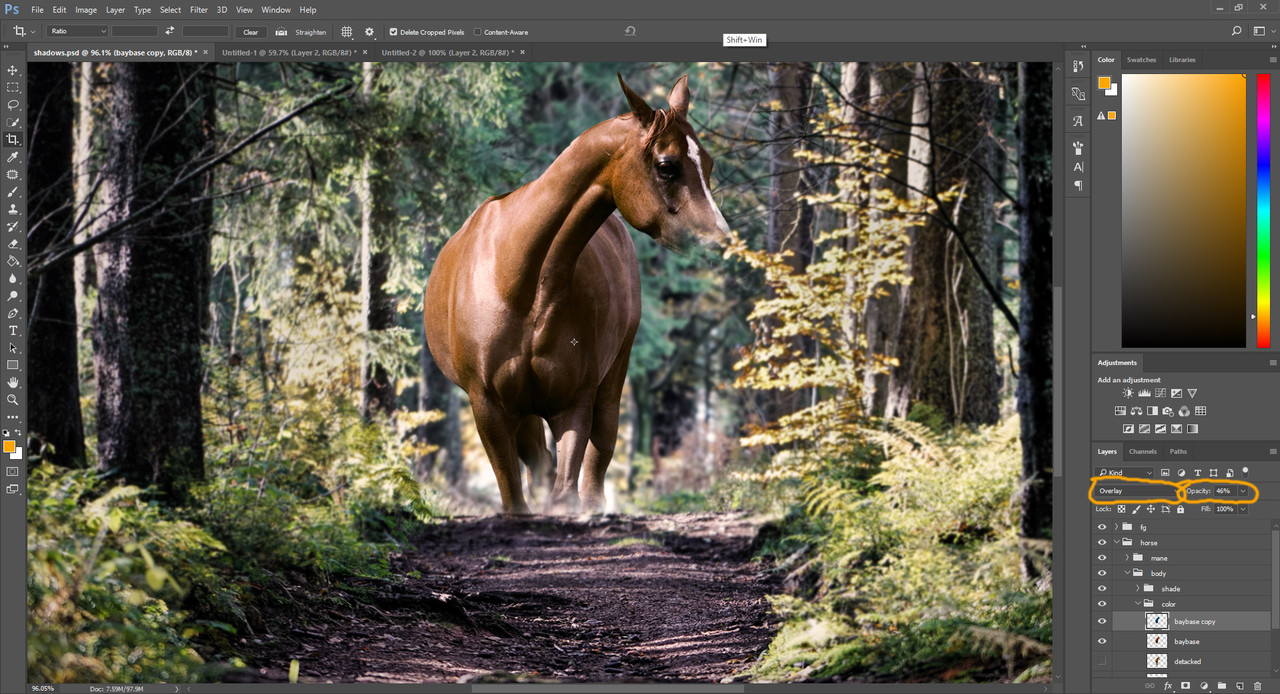Show the hidden detacked layer
Image resolution: width=1280 pixels, height=694 pixels.
pyautogui.click(x=1102, y=661)
